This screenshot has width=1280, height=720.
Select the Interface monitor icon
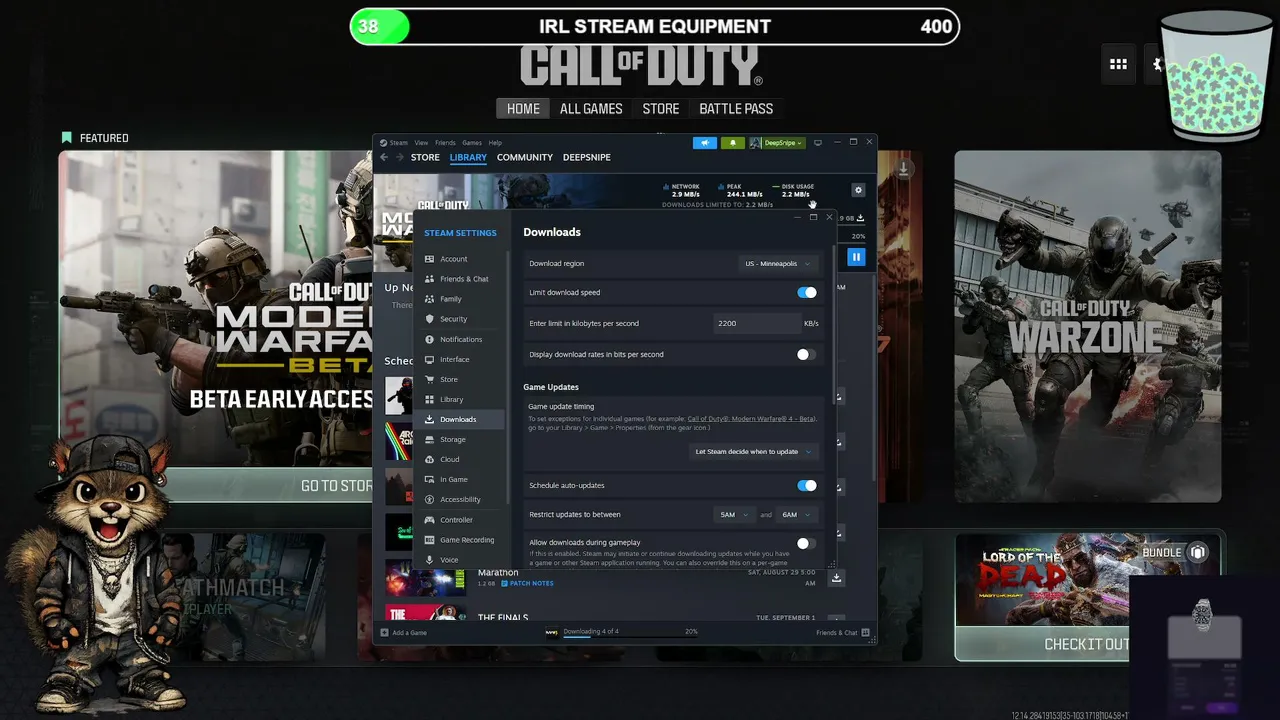point(430,359)
